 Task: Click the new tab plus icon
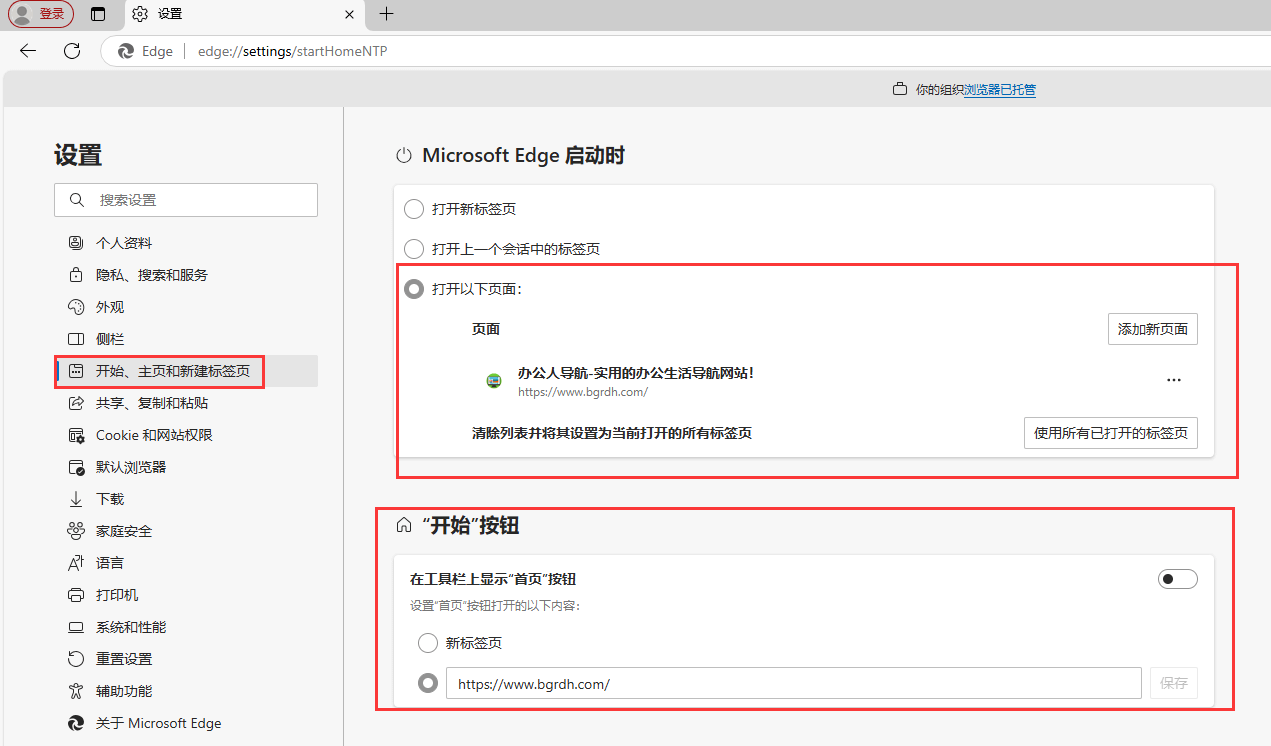tap(387, 14)
